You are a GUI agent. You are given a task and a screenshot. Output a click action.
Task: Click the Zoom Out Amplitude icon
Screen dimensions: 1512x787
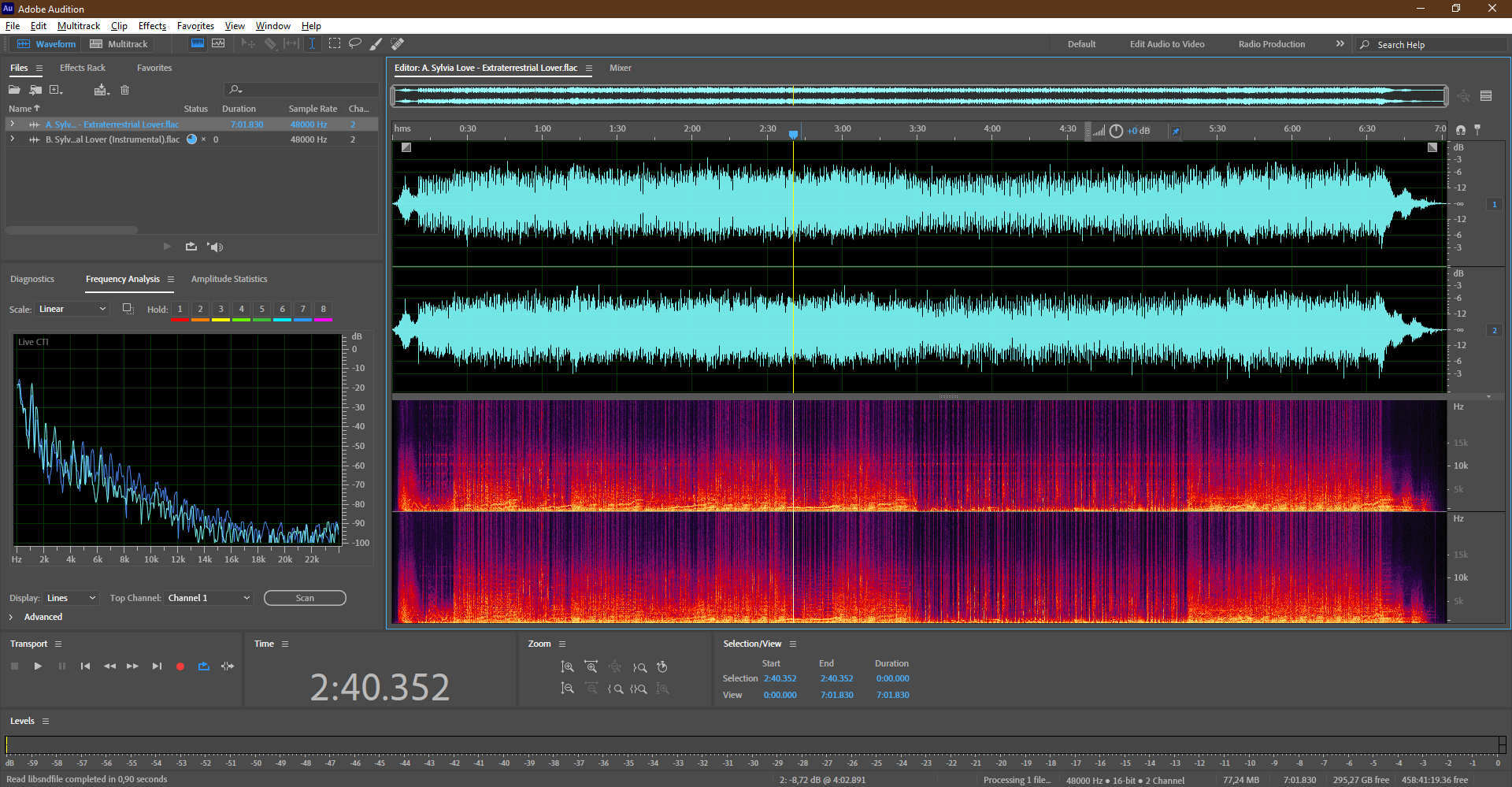(x=567, y=689)
